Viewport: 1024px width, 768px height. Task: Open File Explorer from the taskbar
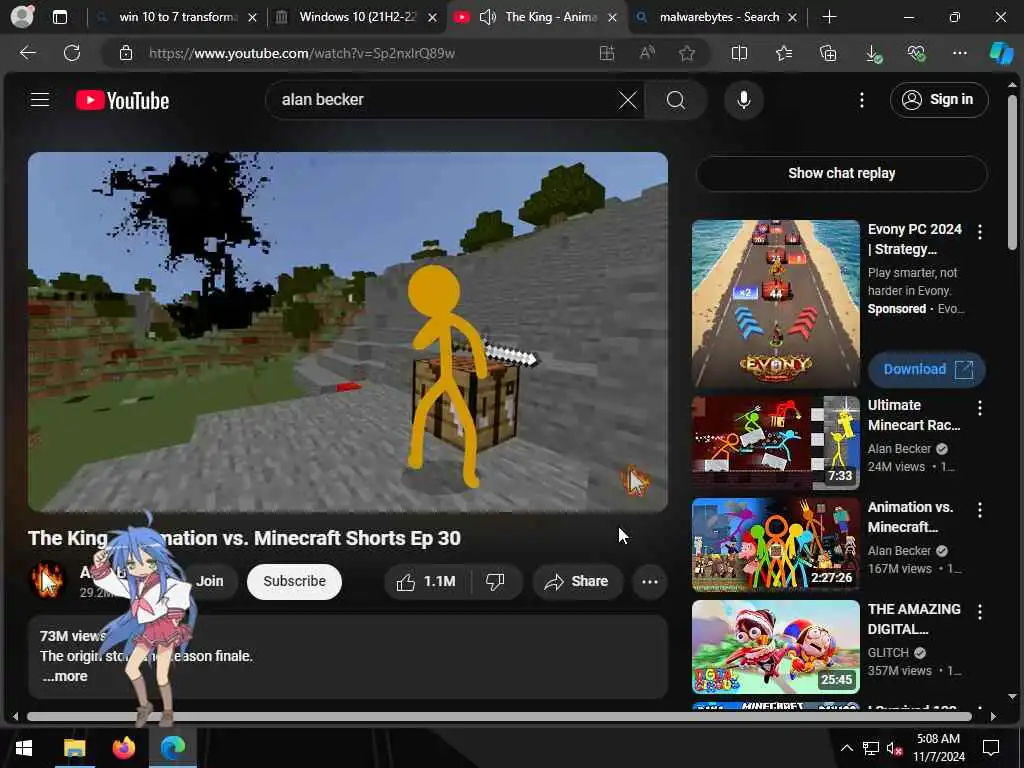tap(74, 748)
